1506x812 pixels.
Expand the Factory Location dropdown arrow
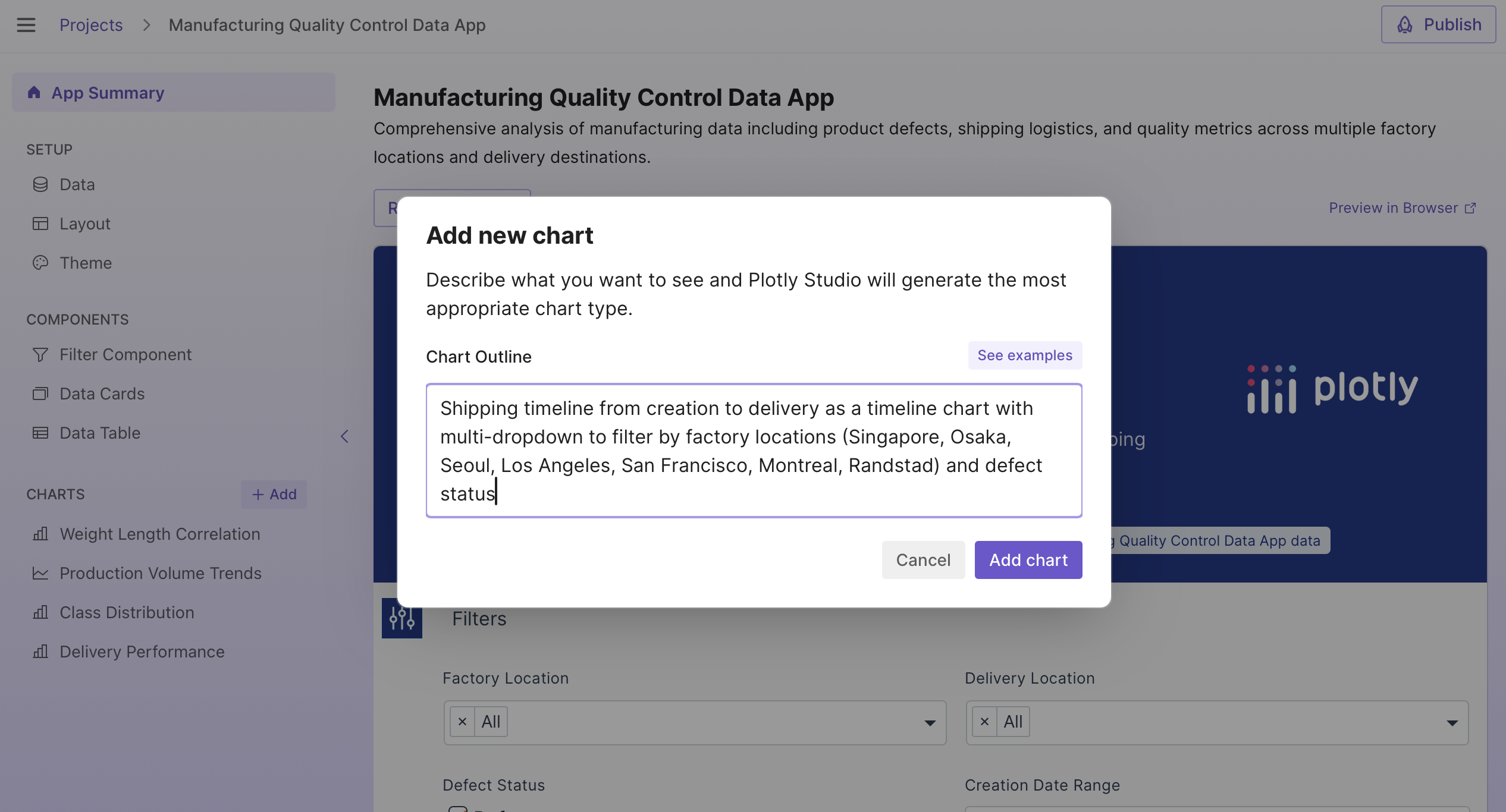click(x=930, y=723)
